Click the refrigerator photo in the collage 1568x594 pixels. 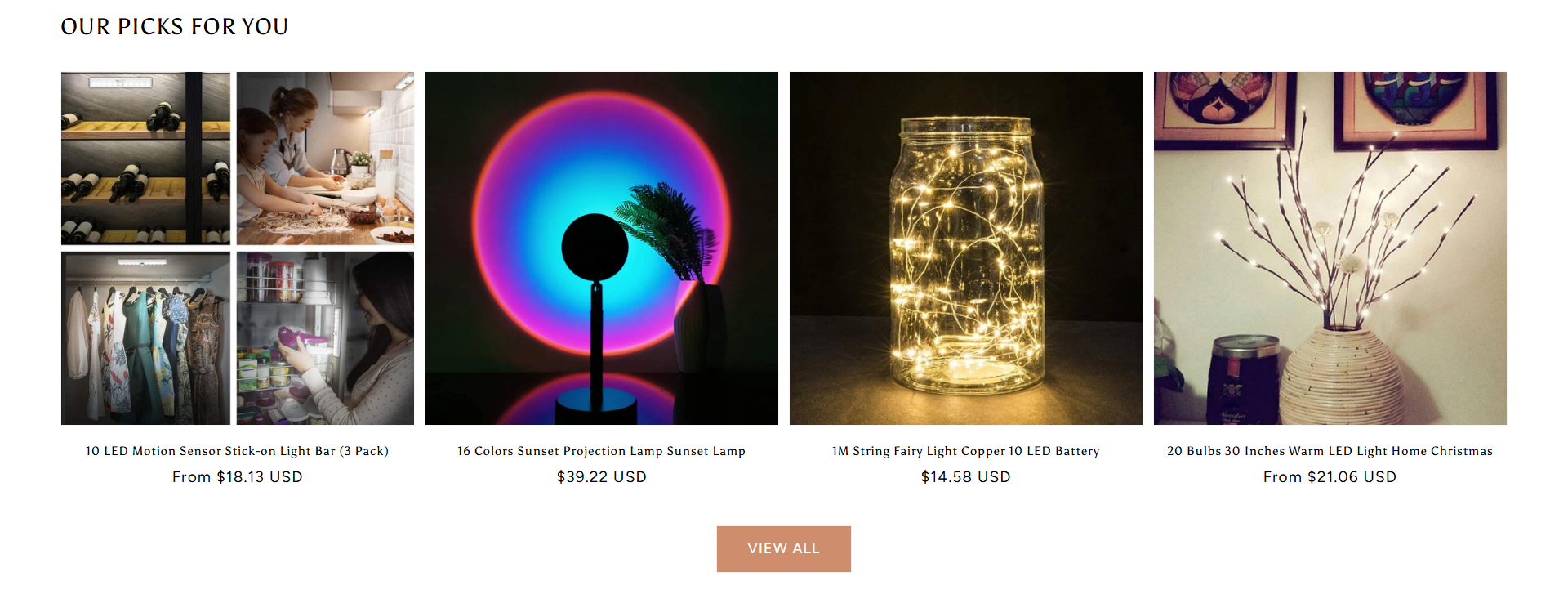325,338
